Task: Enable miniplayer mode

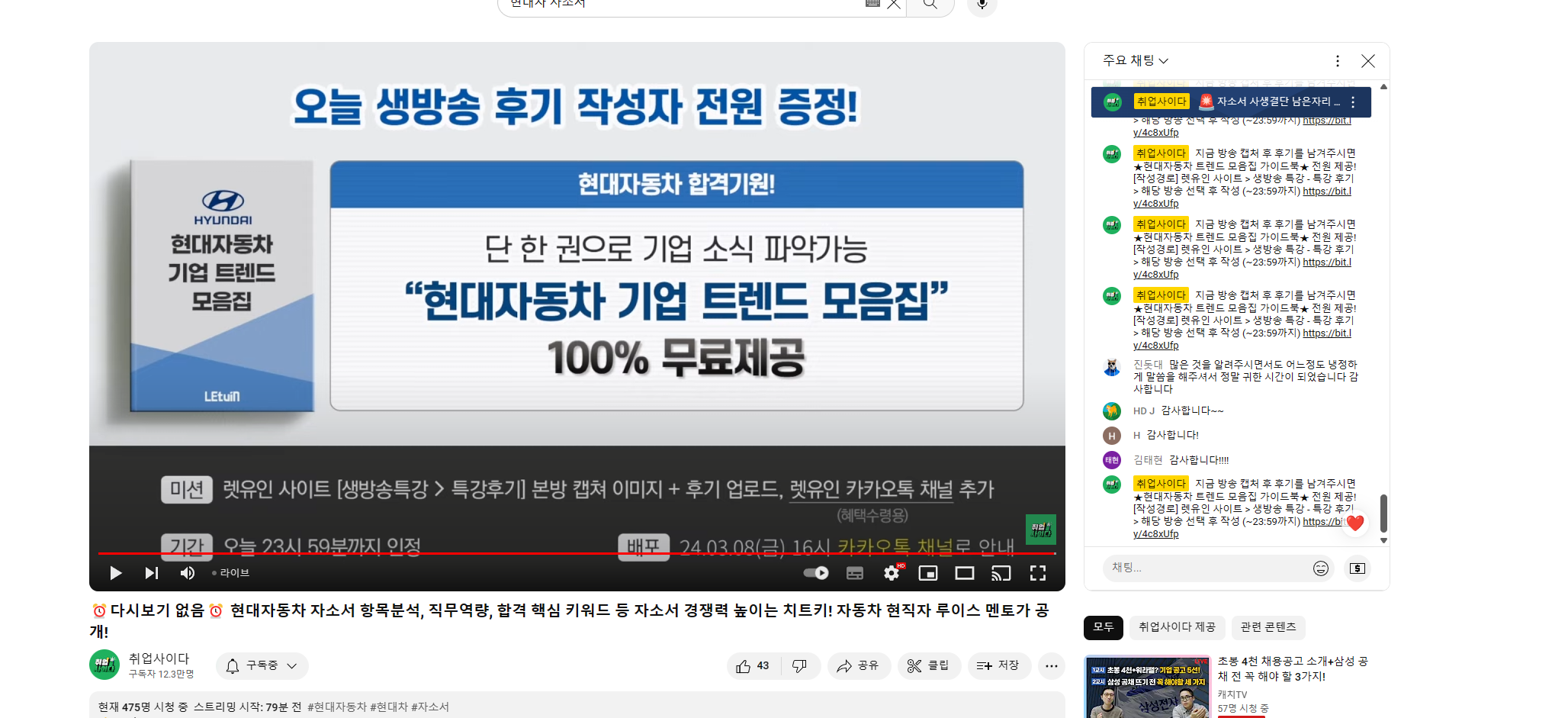Action: coord(928,573)
